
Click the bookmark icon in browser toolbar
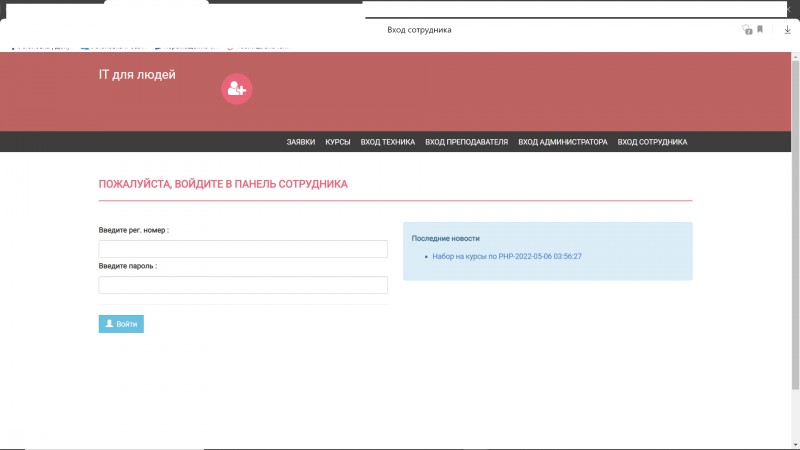(760, 30)
